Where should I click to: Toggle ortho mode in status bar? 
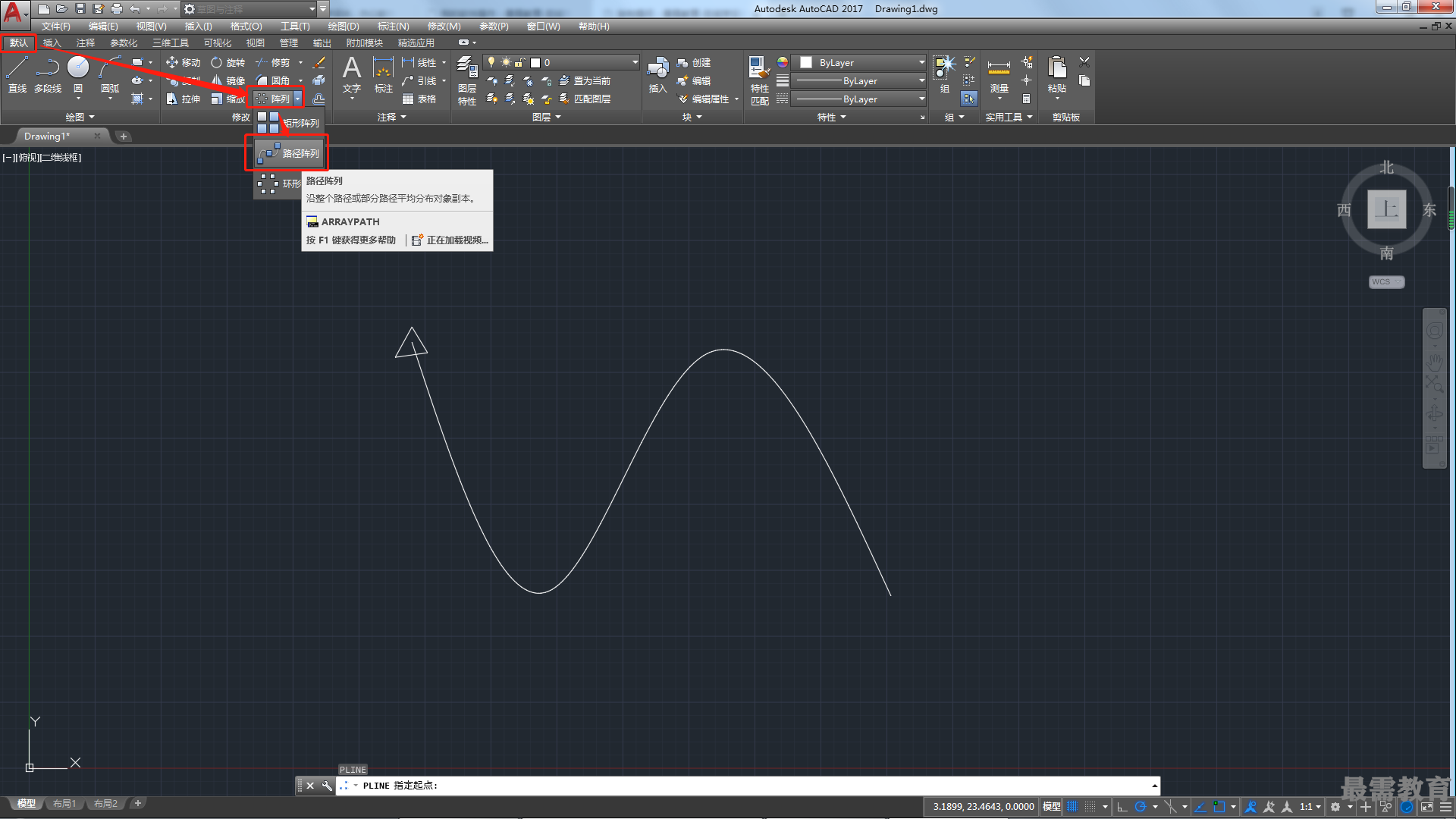[x=1122, y=806]
